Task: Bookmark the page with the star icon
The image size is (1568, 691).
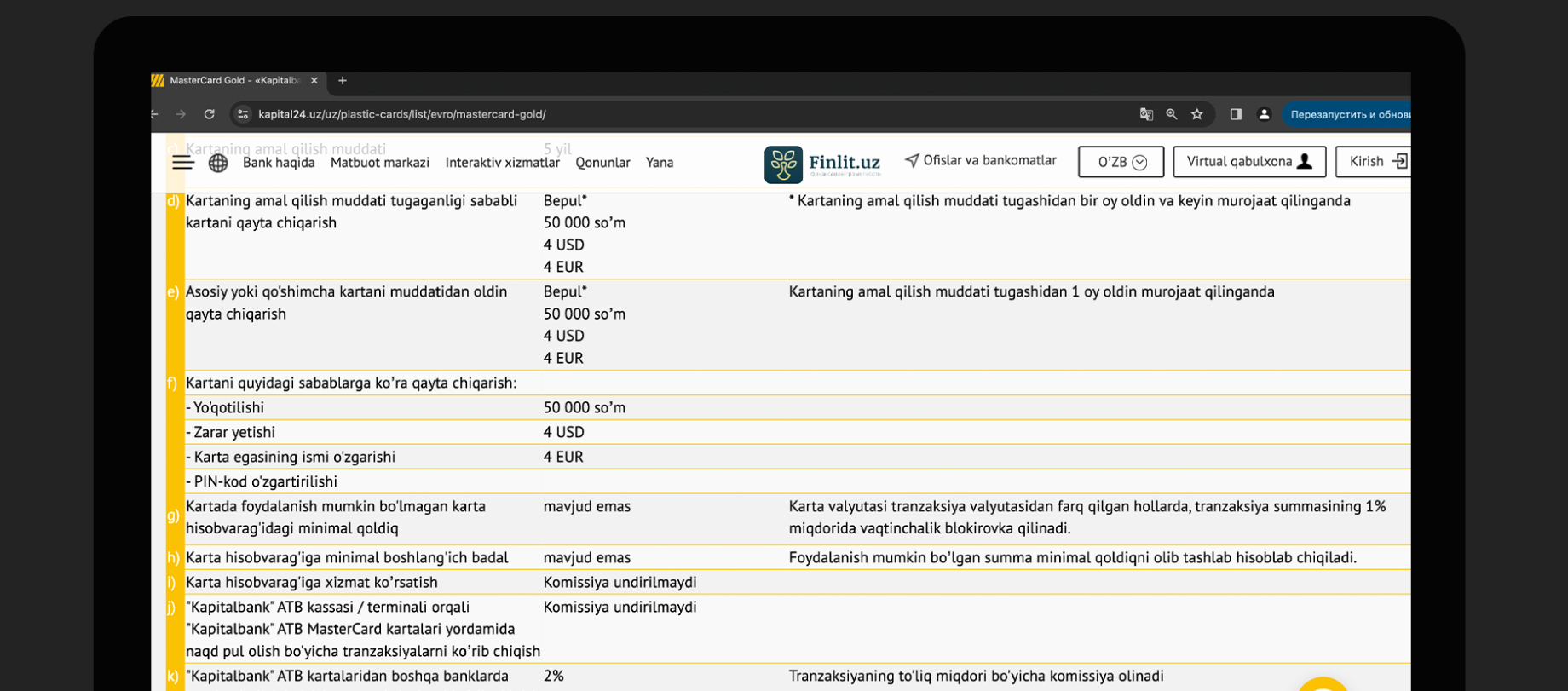Action: [x=1197, y=114]
